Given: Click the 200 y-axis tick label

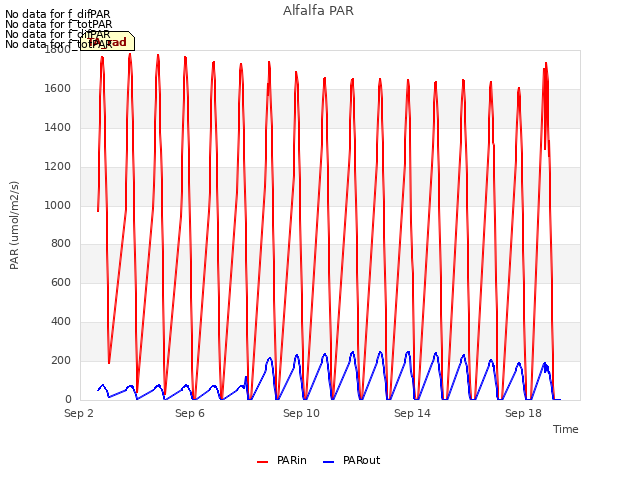Looking at the screenshot, I should (61, 360).
